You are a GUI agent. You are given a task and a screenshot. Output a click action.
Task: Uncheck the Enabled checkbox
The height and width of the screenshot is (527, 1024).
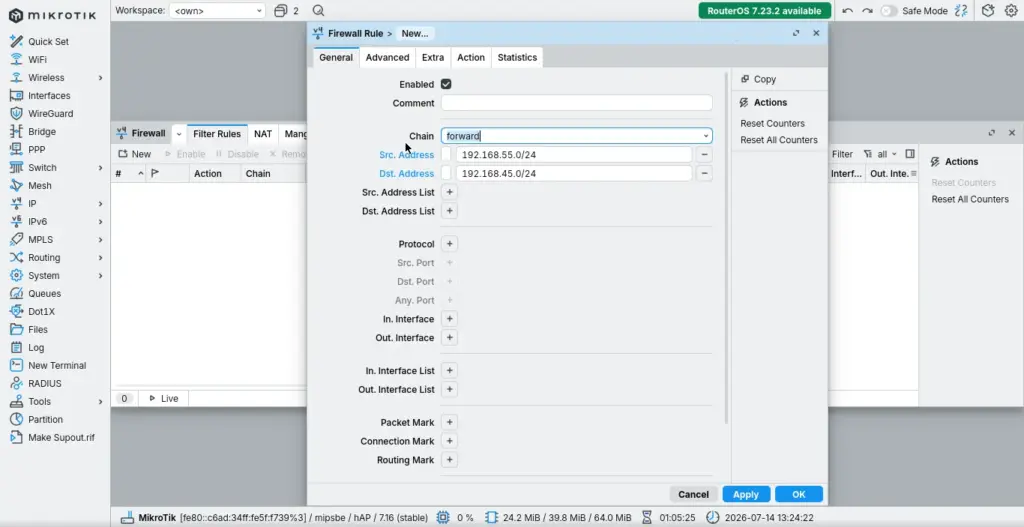pyautogui.click(x=446, y=84)
